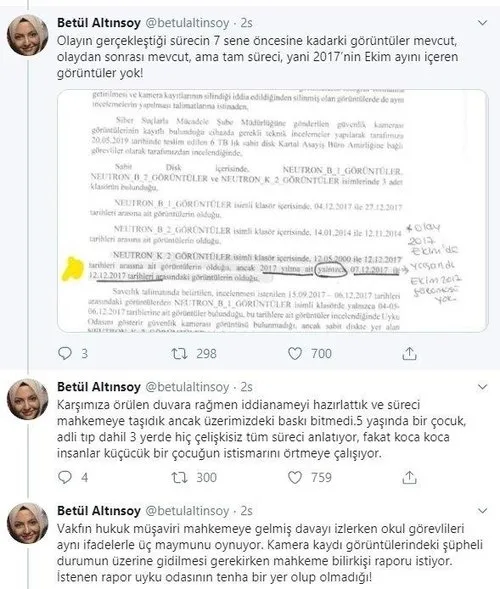Screen dimensions: 500x589
Task: Open Betül Altınsoy's name on third tweet
Action: tap(99, 511)
